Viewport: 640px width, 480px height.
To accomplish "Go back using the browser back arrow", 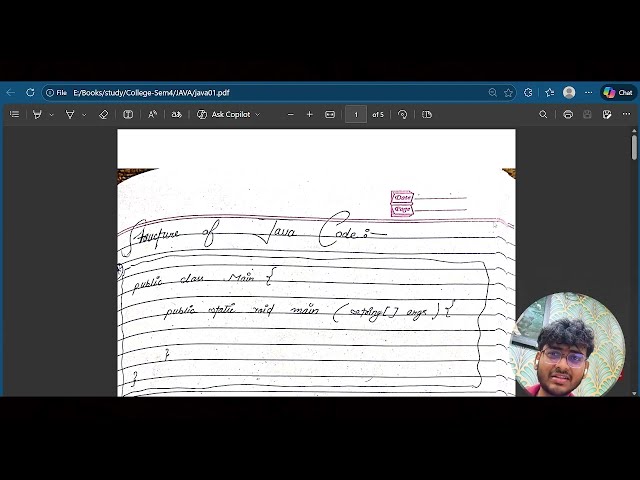I will 11,93.
